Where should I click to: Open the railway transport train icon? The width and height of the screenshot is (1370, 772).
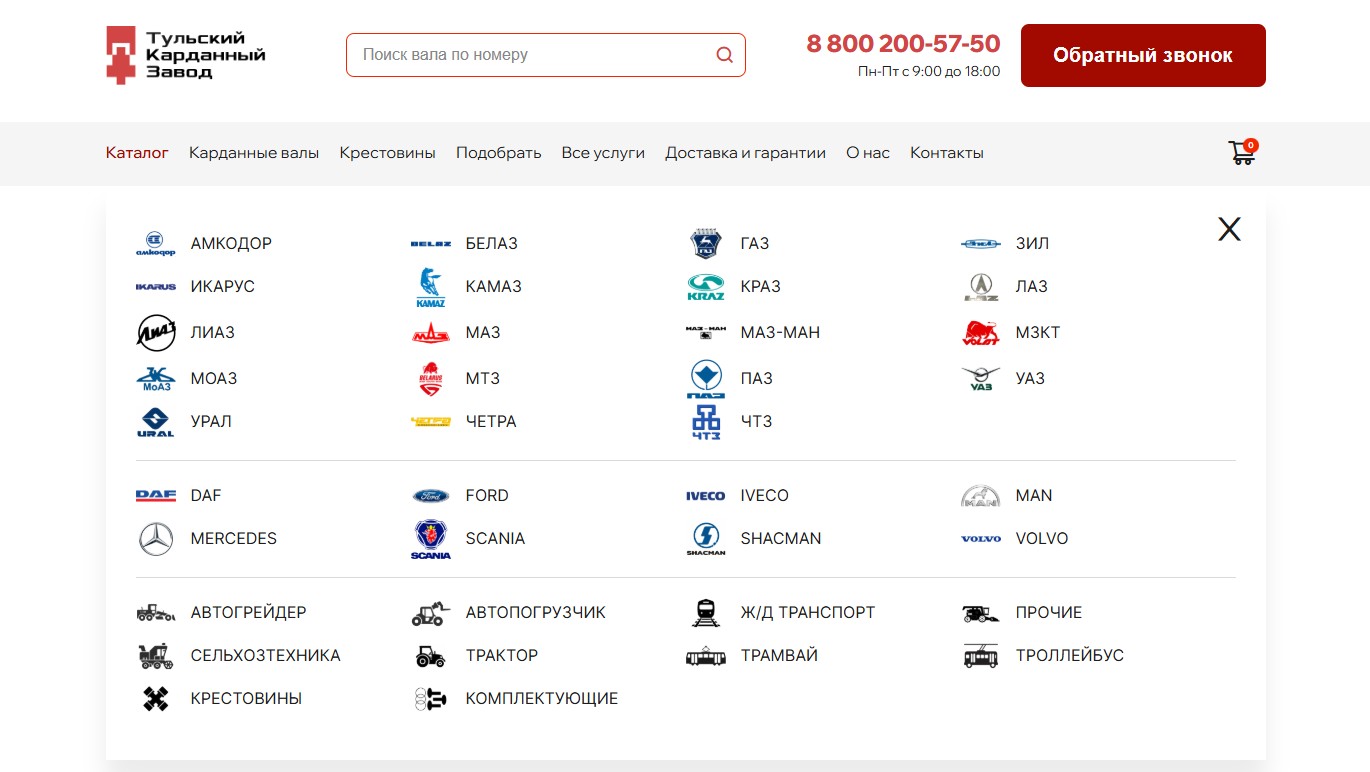706,613
